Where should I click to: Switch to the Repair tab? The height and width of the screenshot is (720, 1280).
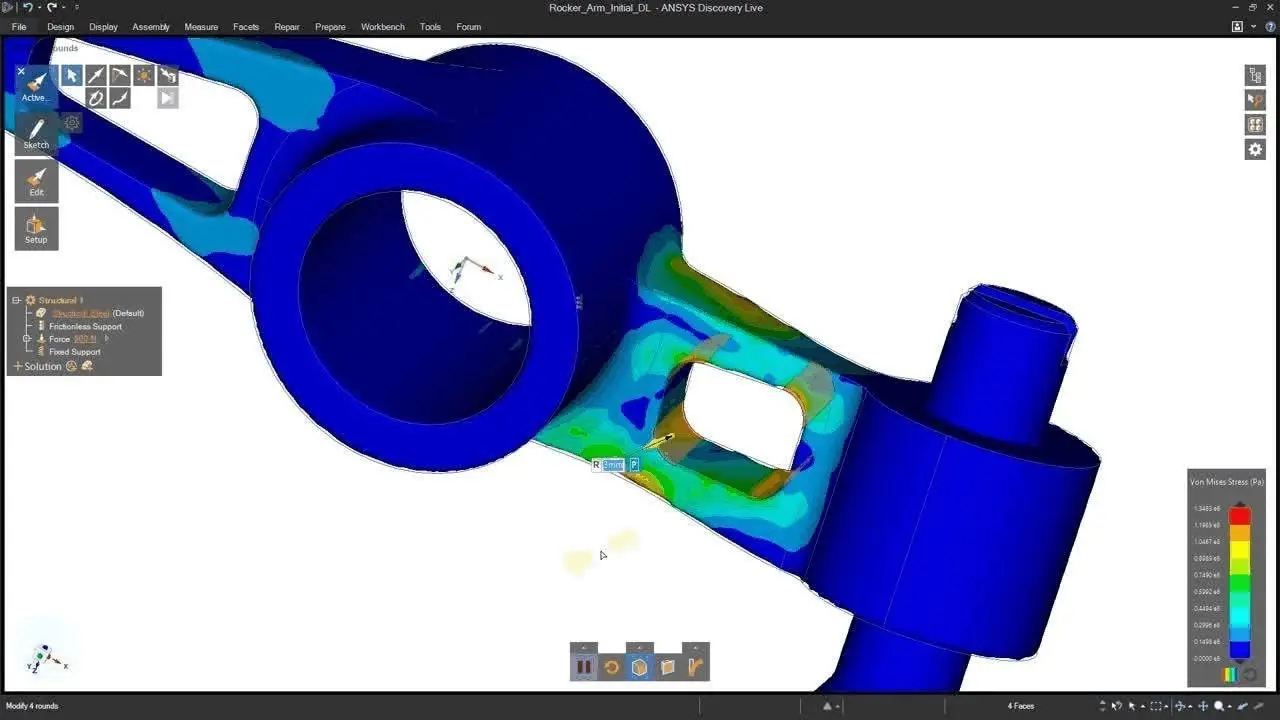click(x=287, y=27)
